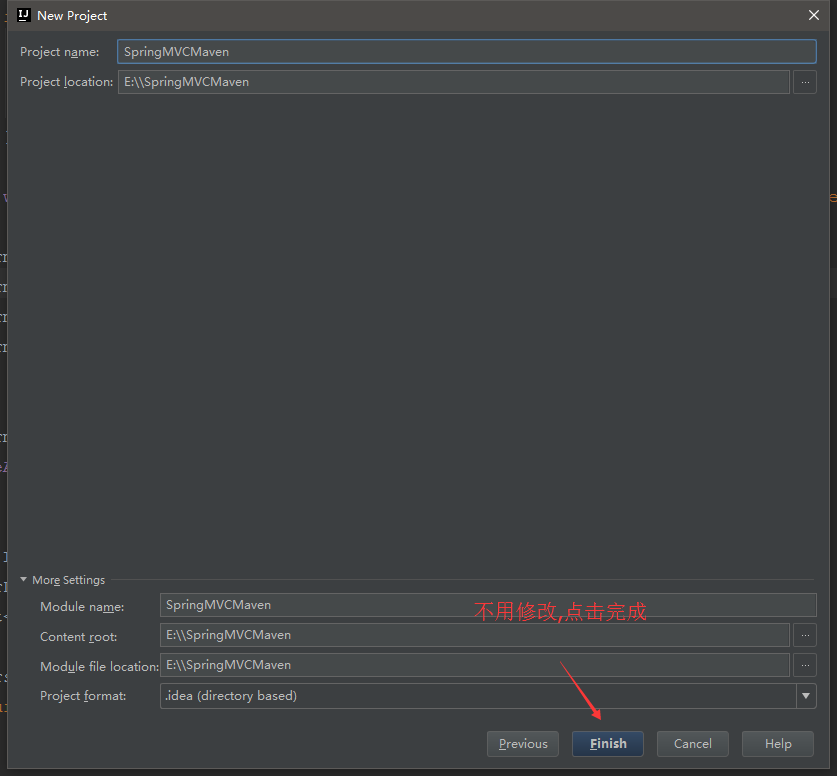The height and width of the screenshot is (776, 837).
Task: Focus the Project name field
Action: (467, 52)
